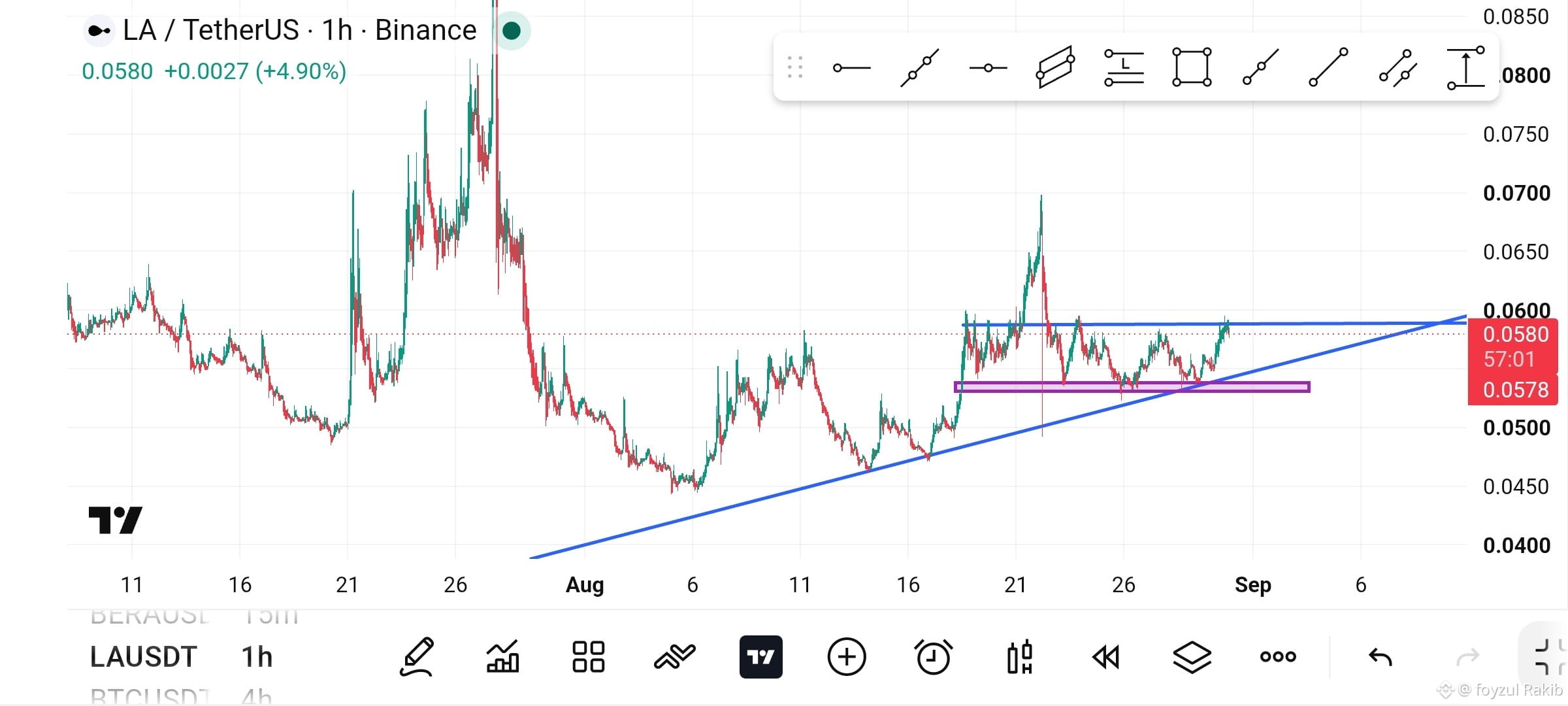The width and height of the screenshot is (1568, 706).
Task: Start bar replay with the rewind icon
Action: pyautogui.click(x=1105, y=657)
